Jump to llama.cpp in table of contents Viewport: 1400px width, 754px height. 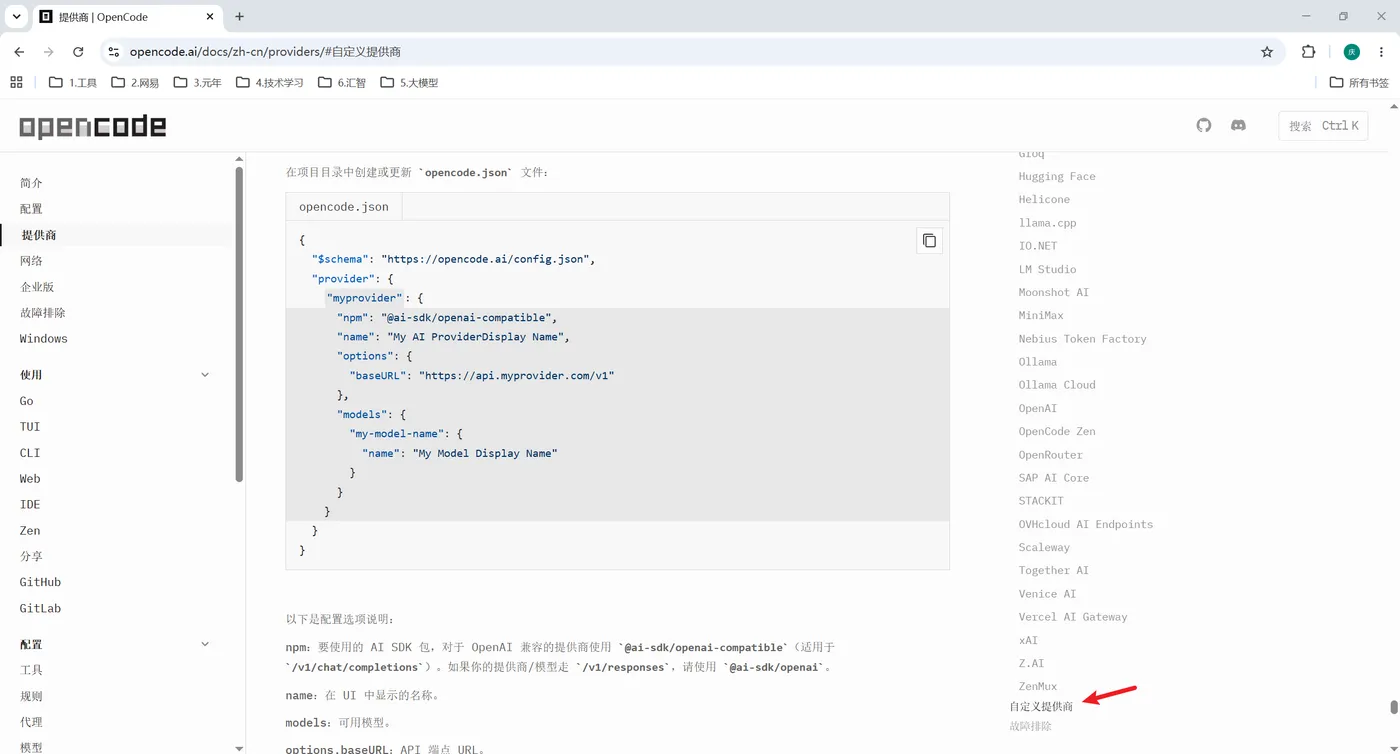click(x=1047, y=223)
